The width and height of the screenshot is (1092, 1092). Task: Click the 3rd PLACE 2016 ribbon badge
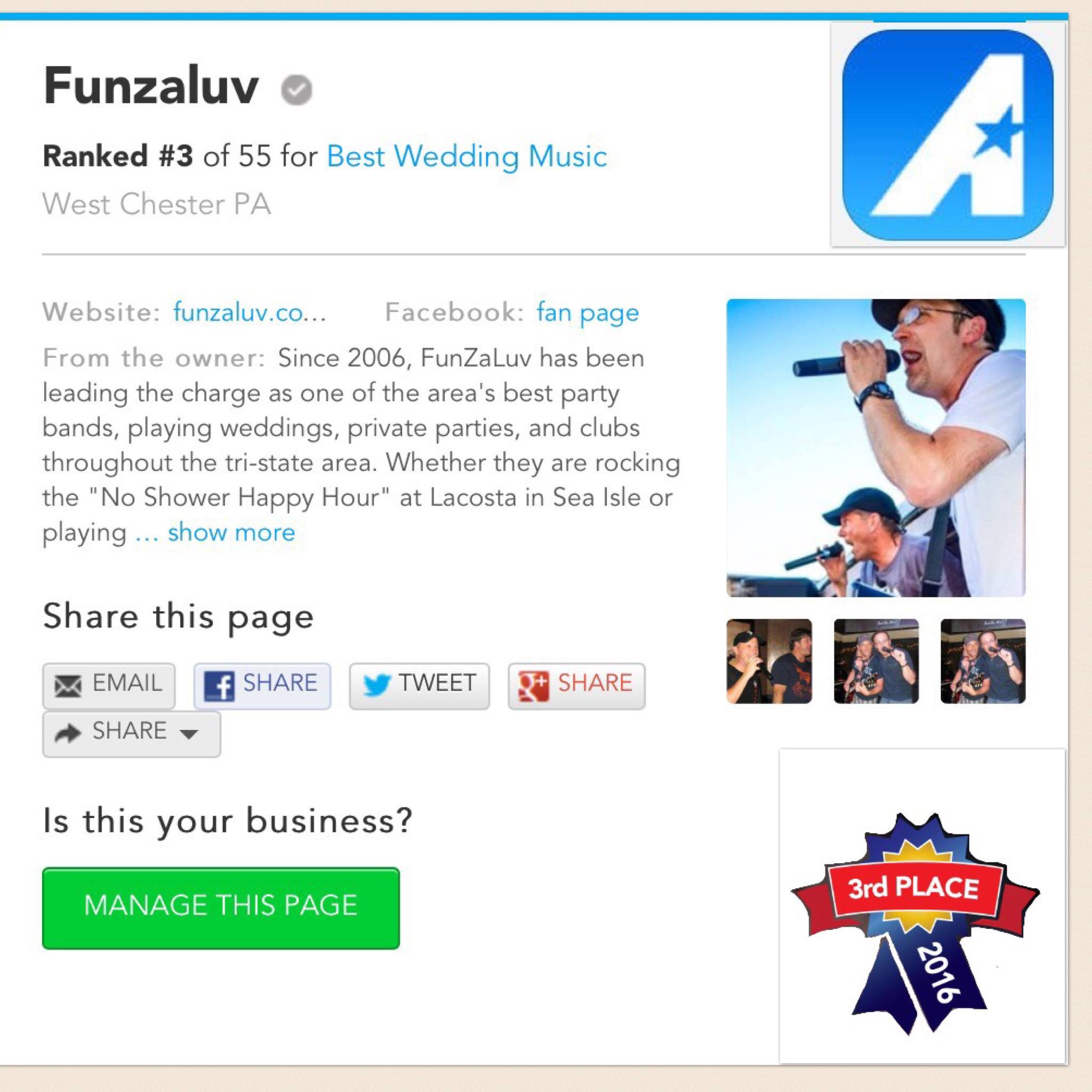916,925
